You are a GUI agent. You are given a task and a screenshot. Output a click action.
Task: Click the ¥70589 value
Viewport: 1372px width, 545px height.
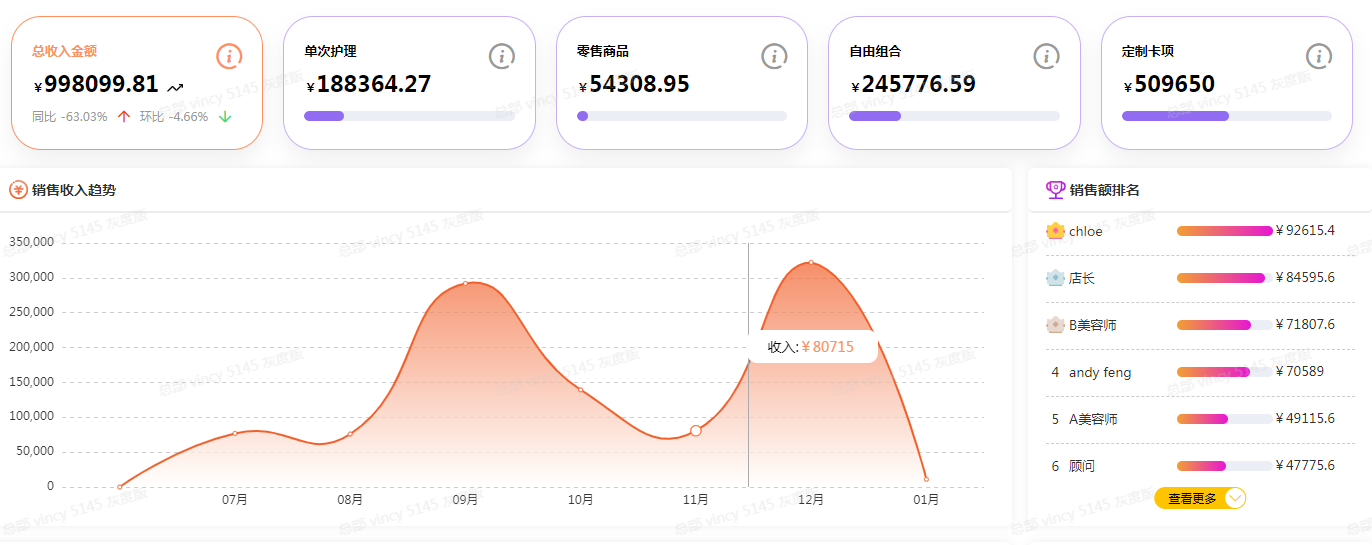tap(1300, 372)
